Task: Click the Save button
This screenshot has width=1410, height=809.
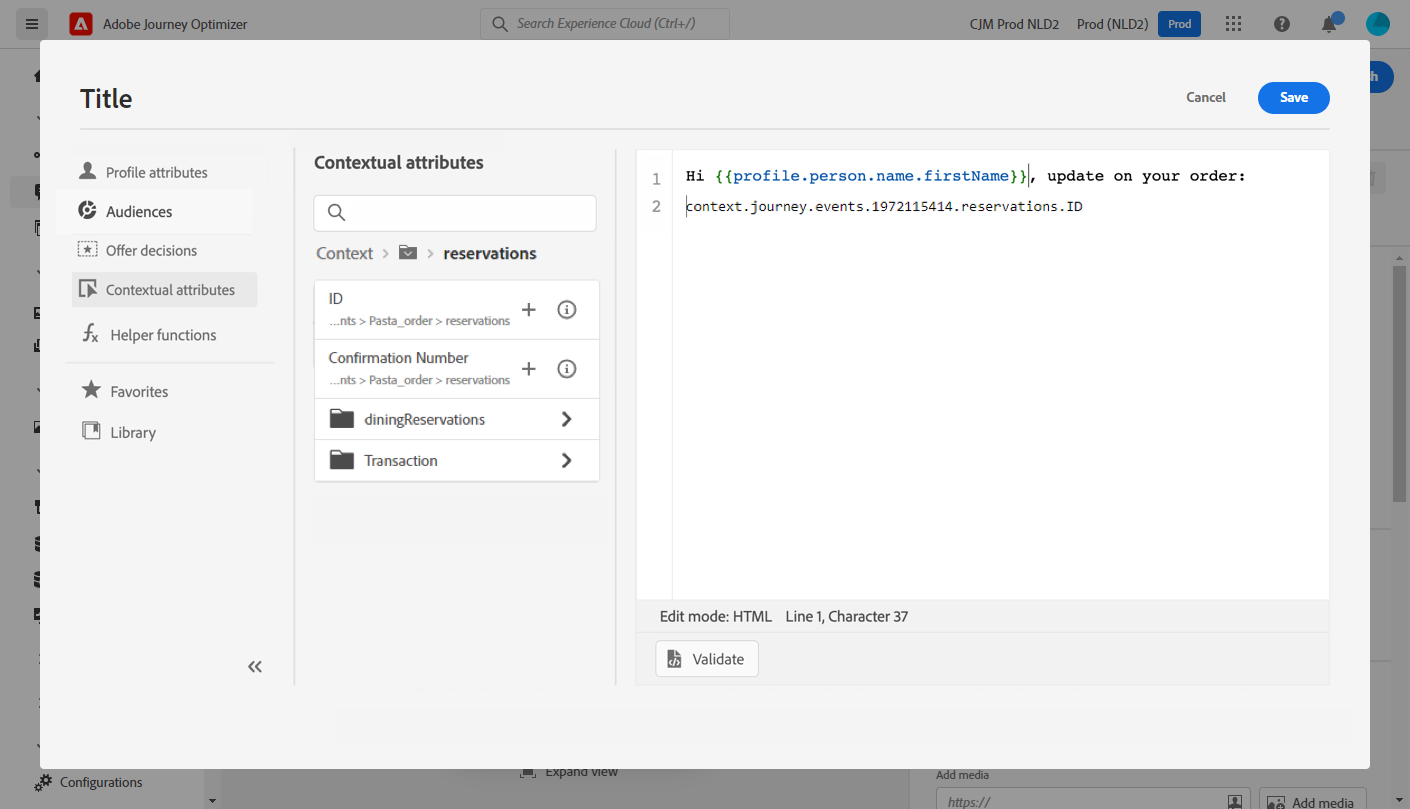Action: (x=1293, y=97)
